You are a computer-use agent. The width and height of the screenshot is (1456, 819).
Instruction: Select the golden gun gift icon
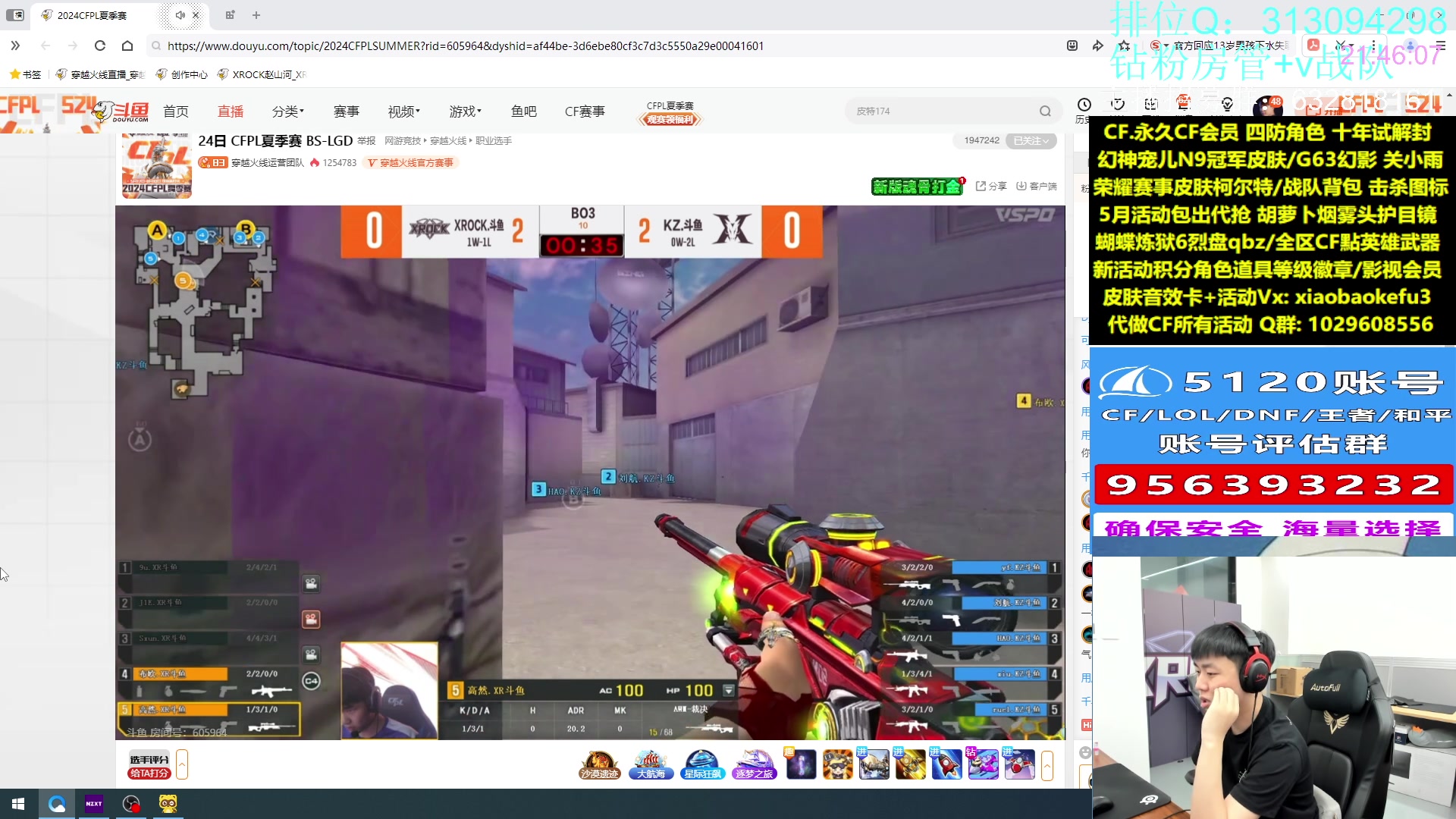(x=910, y=764)
